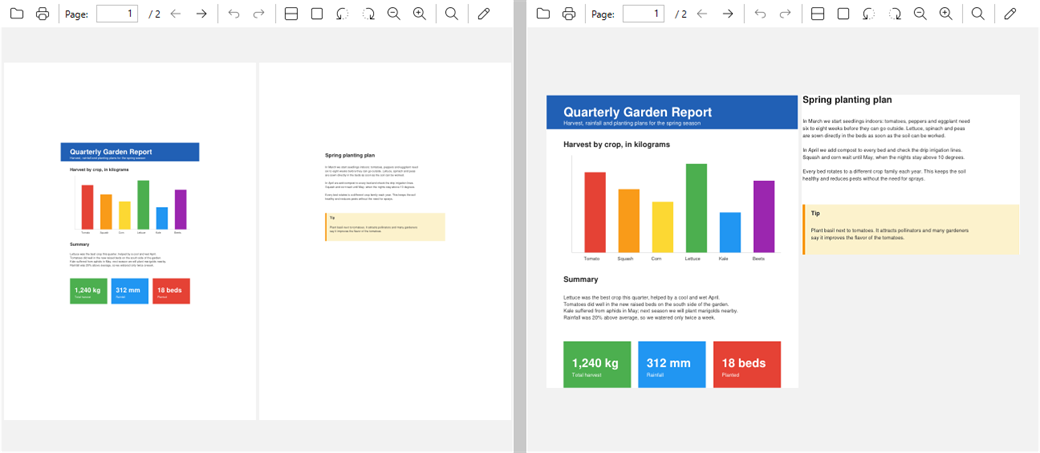The image size is (1040, 453).
Task: Click 'Spring planting plan' heading in left viewer
Action: (x=350, y=155)
